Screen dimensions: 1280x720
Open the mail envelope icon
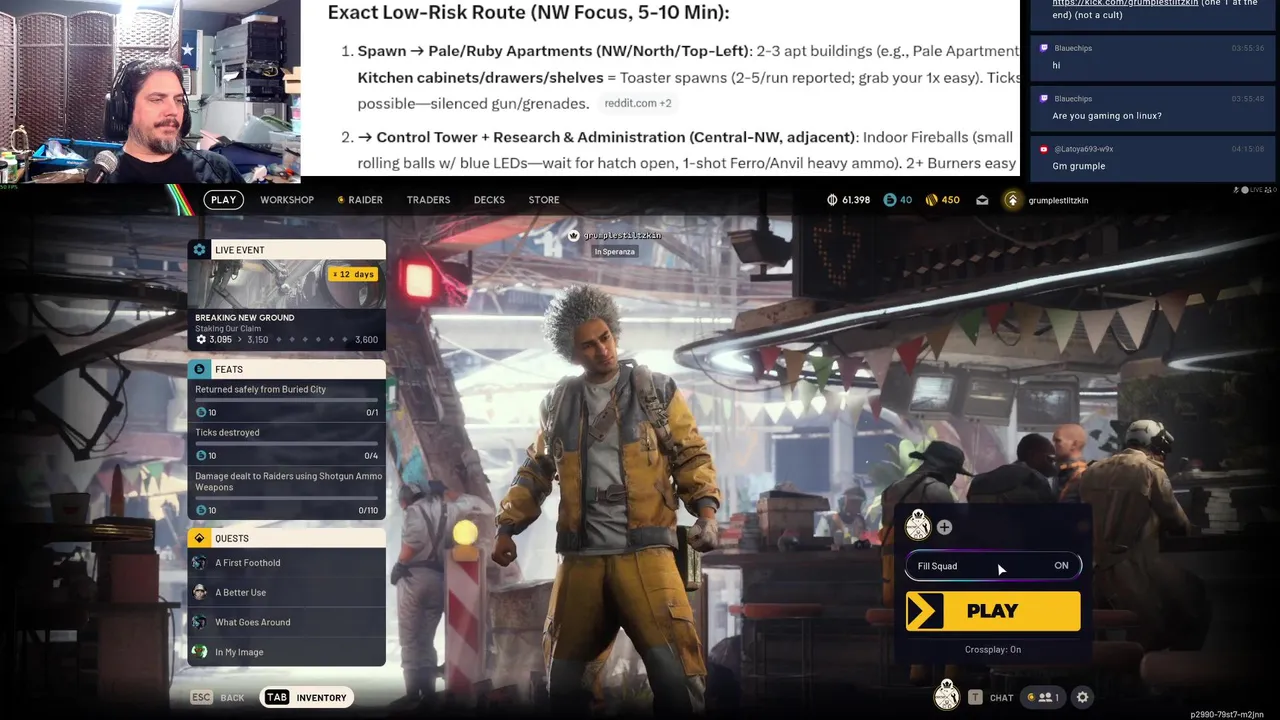point(982,200)
